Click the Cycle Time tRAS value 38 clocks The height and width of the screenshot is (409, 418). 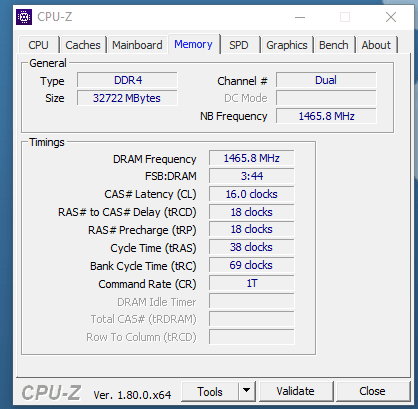pyautogui.click(x=252, y=247)
